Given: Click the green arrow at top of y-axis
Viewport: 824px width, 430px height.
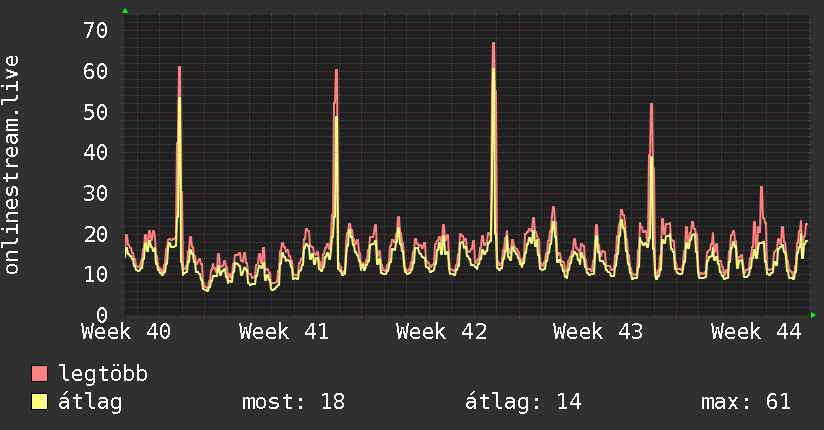Looking at the screenshot, I should [x=125, y=11].
